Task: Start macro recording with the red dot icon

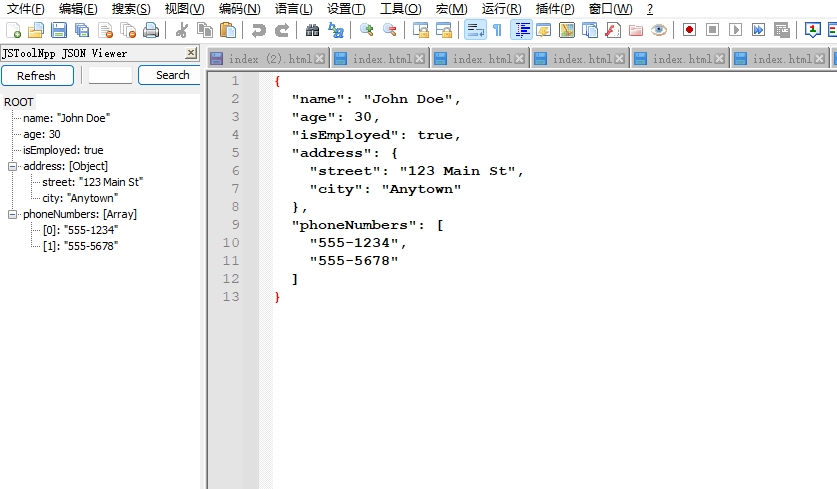Action: 689,30
